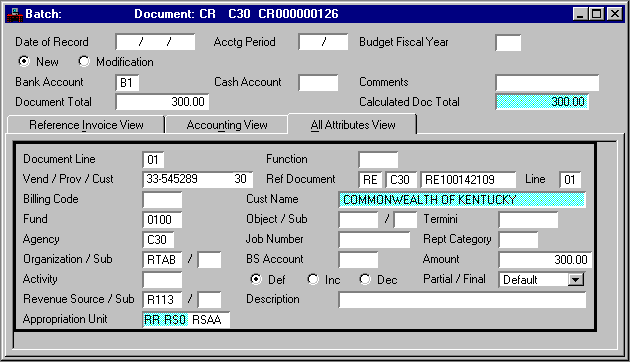The image size is (630, 362).
Task: Maximize the document window
Action: (x=596, y=14)
